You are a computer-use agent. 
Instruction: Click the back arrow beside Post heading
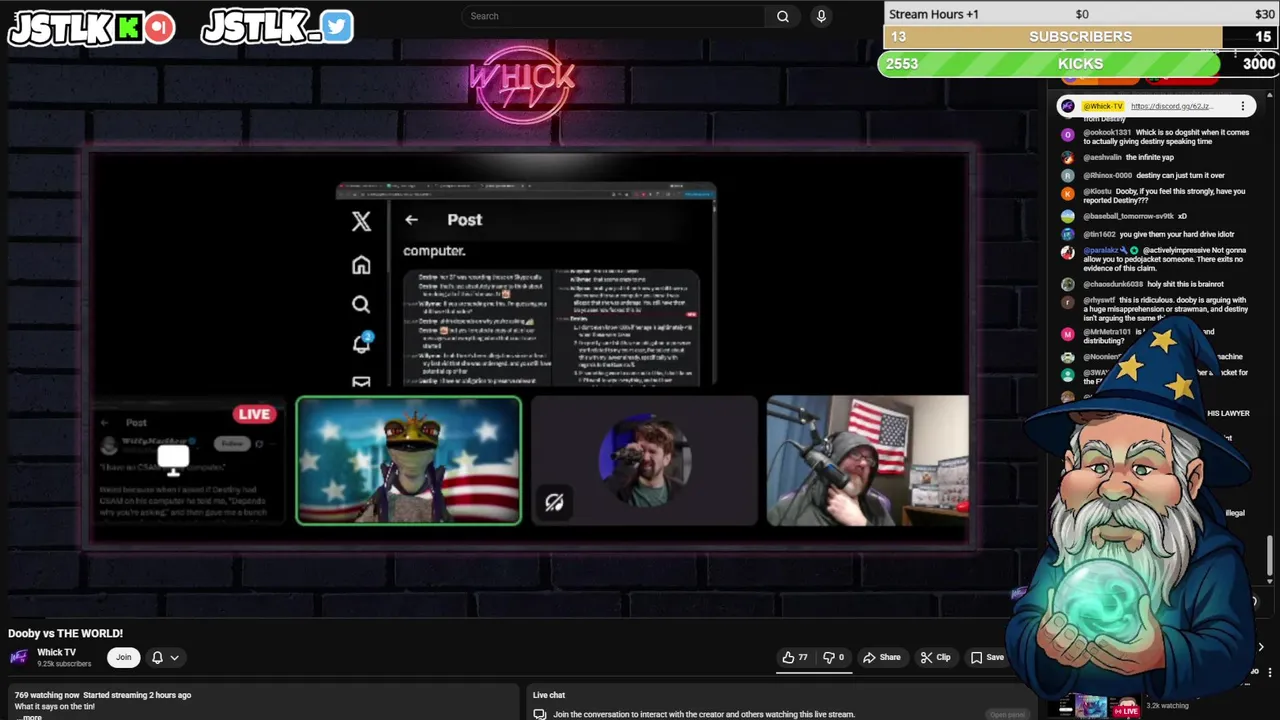(x=411, y=220)
